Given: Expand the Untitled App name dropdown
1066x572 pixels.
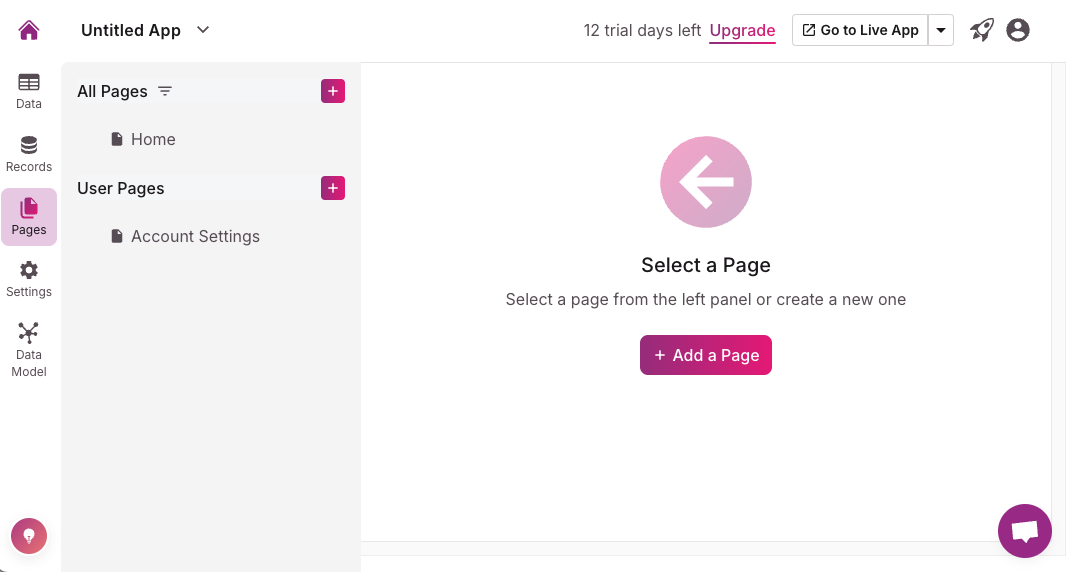Looking at the screenshot, I should click(203, 30).
